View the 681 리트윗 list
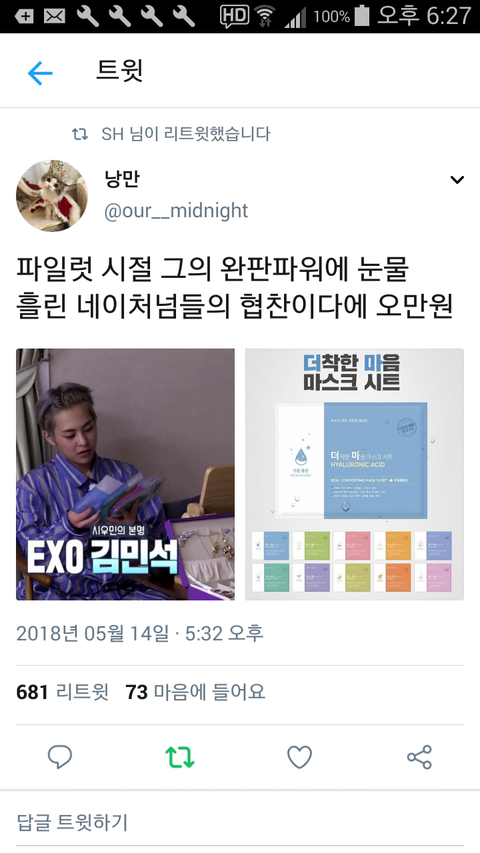 click(x=63, y=692)
